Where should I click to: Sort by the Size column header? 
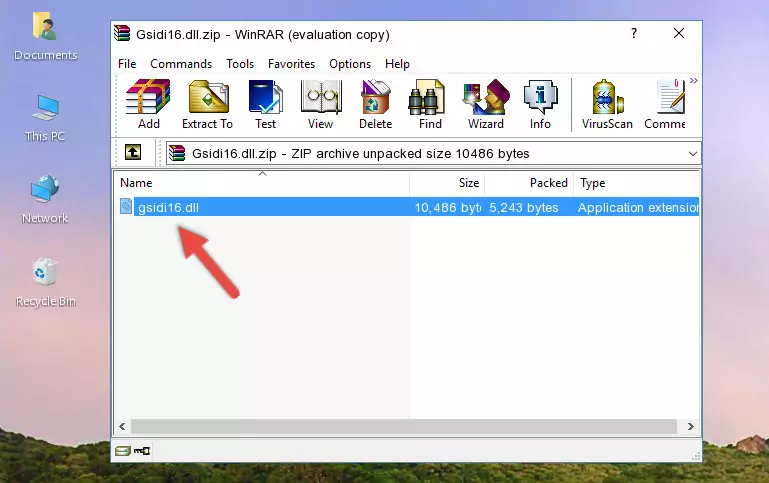(447, 183)
